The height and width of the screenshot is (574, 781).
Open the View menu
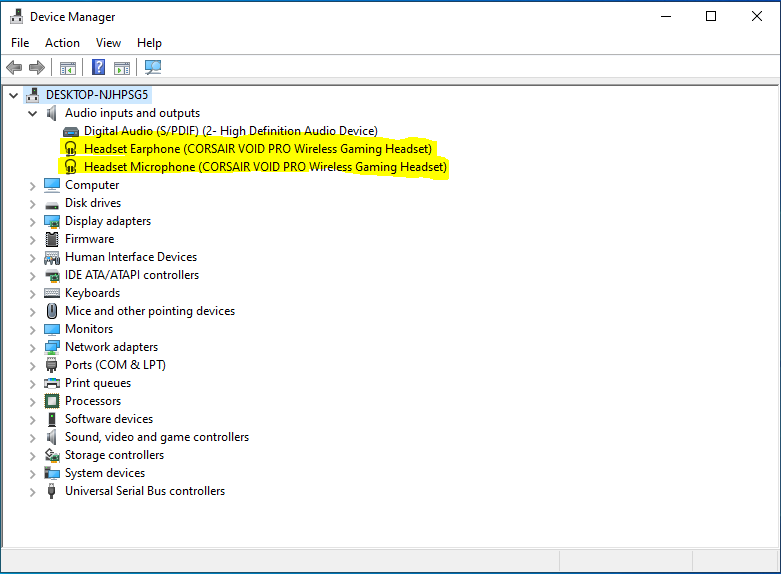pyautogui.click(x=108, y=43)
